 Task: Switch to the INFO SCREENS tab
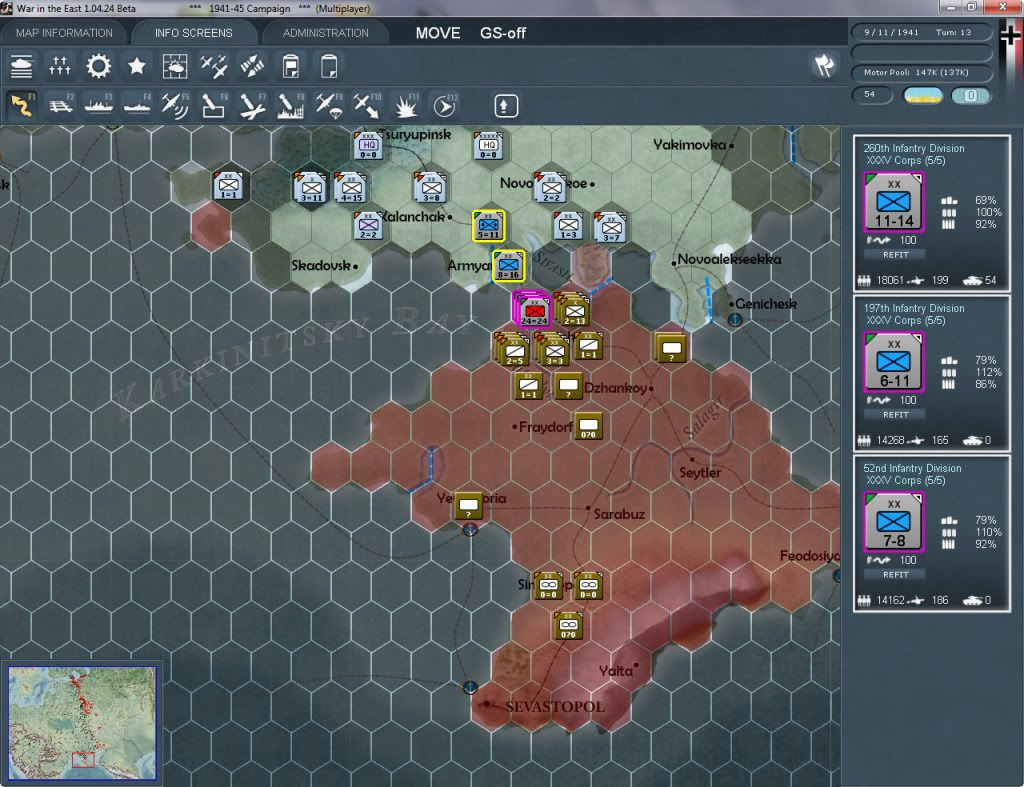click(x=193, y=33)
